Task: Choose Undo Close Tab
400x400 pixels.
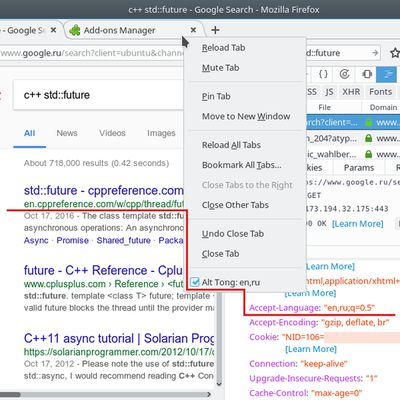Action: (x=233, y=234)
